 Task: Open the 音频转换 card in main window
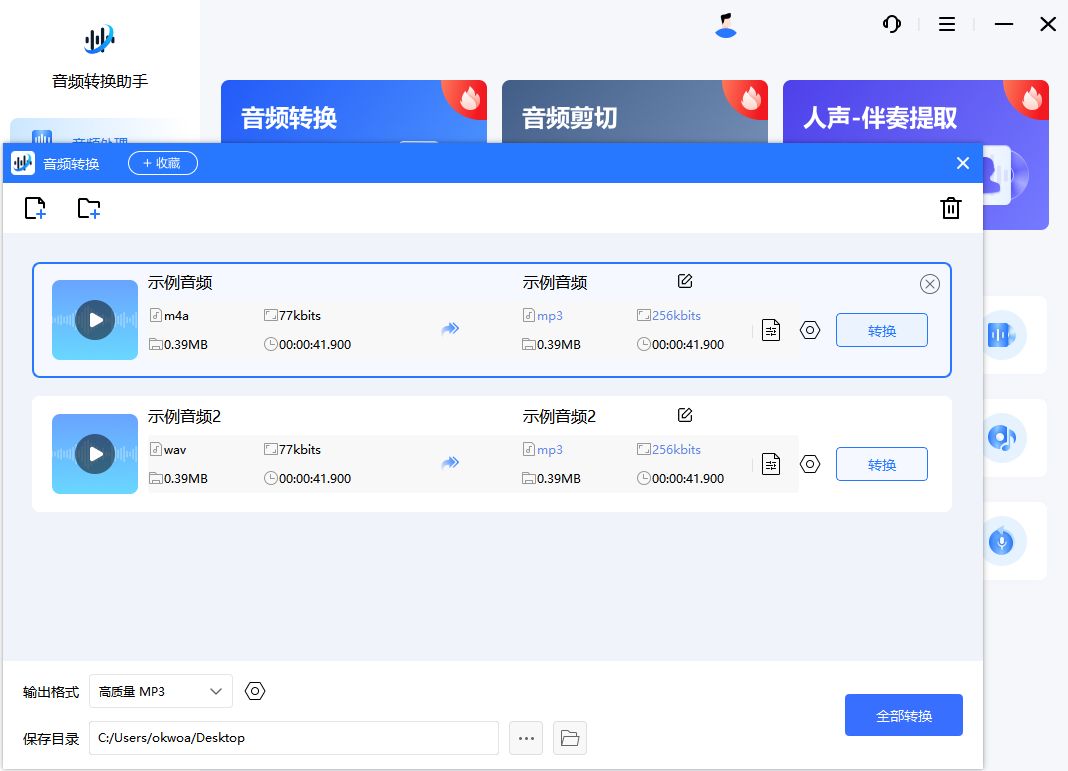(x=354, y=112)
